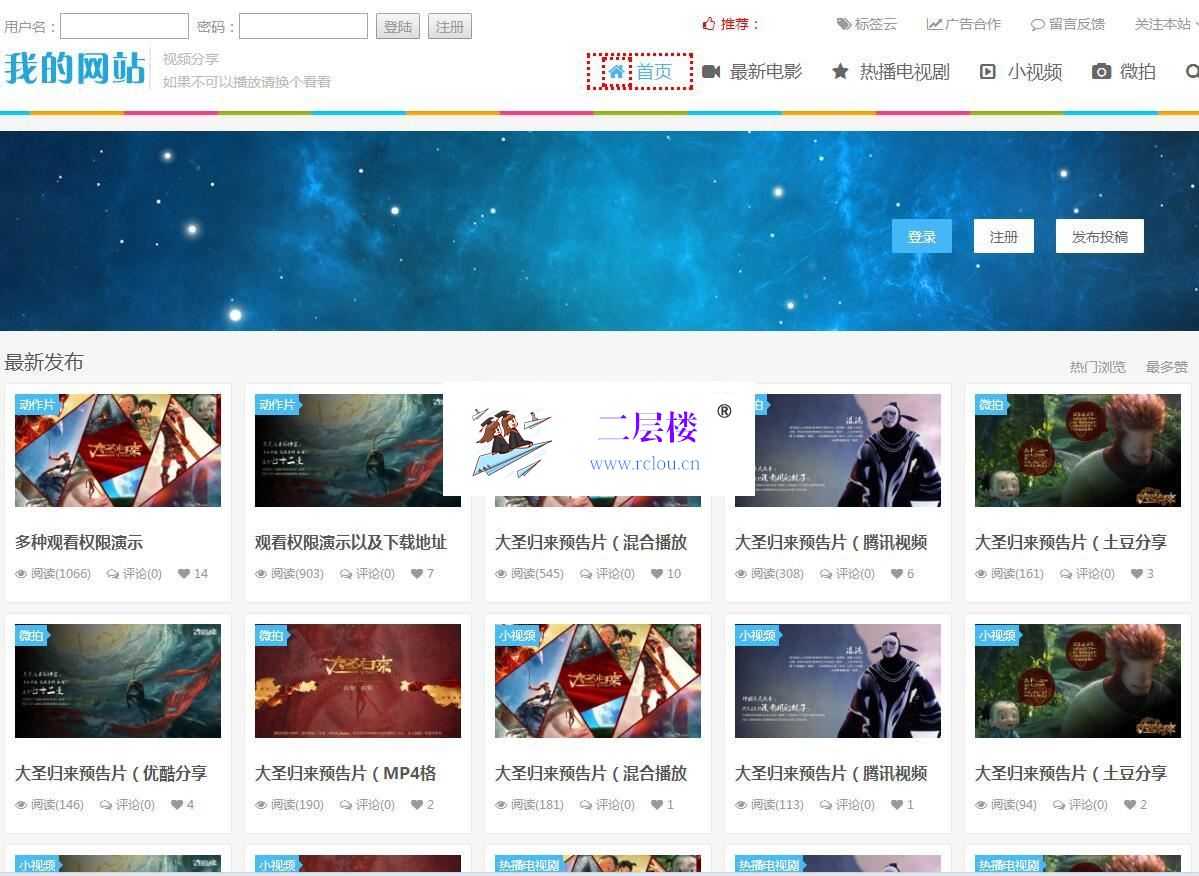Click the 用户名 input field

pos(124,26)
